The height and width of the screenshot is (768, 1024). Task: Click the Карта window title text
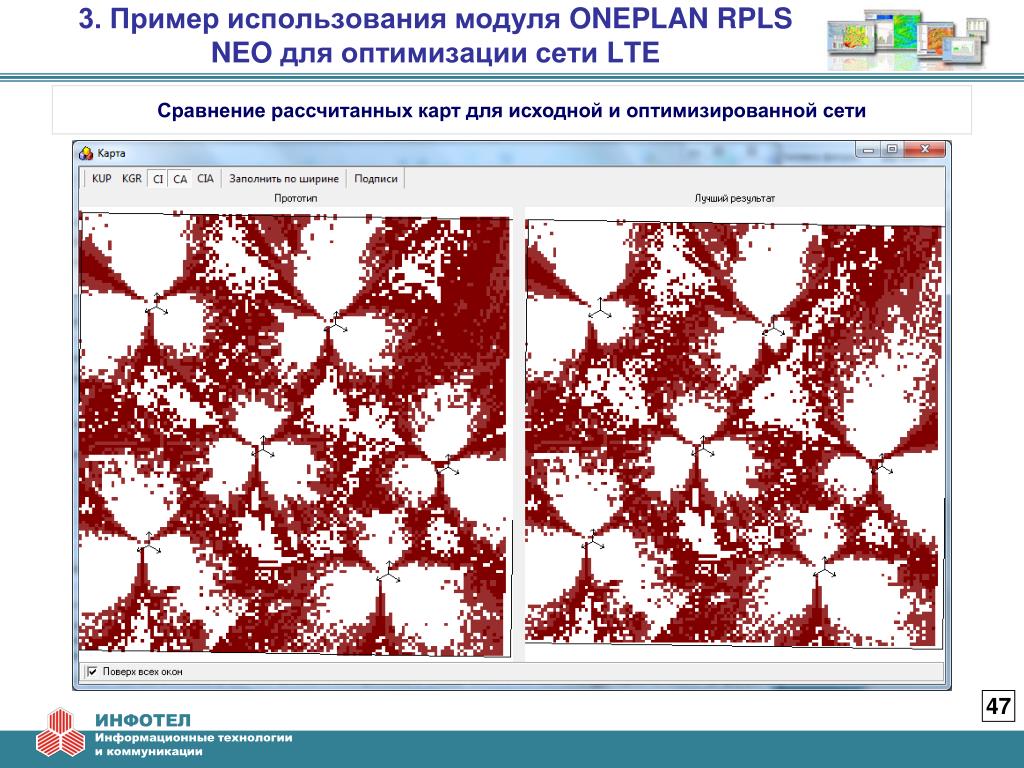111,153
